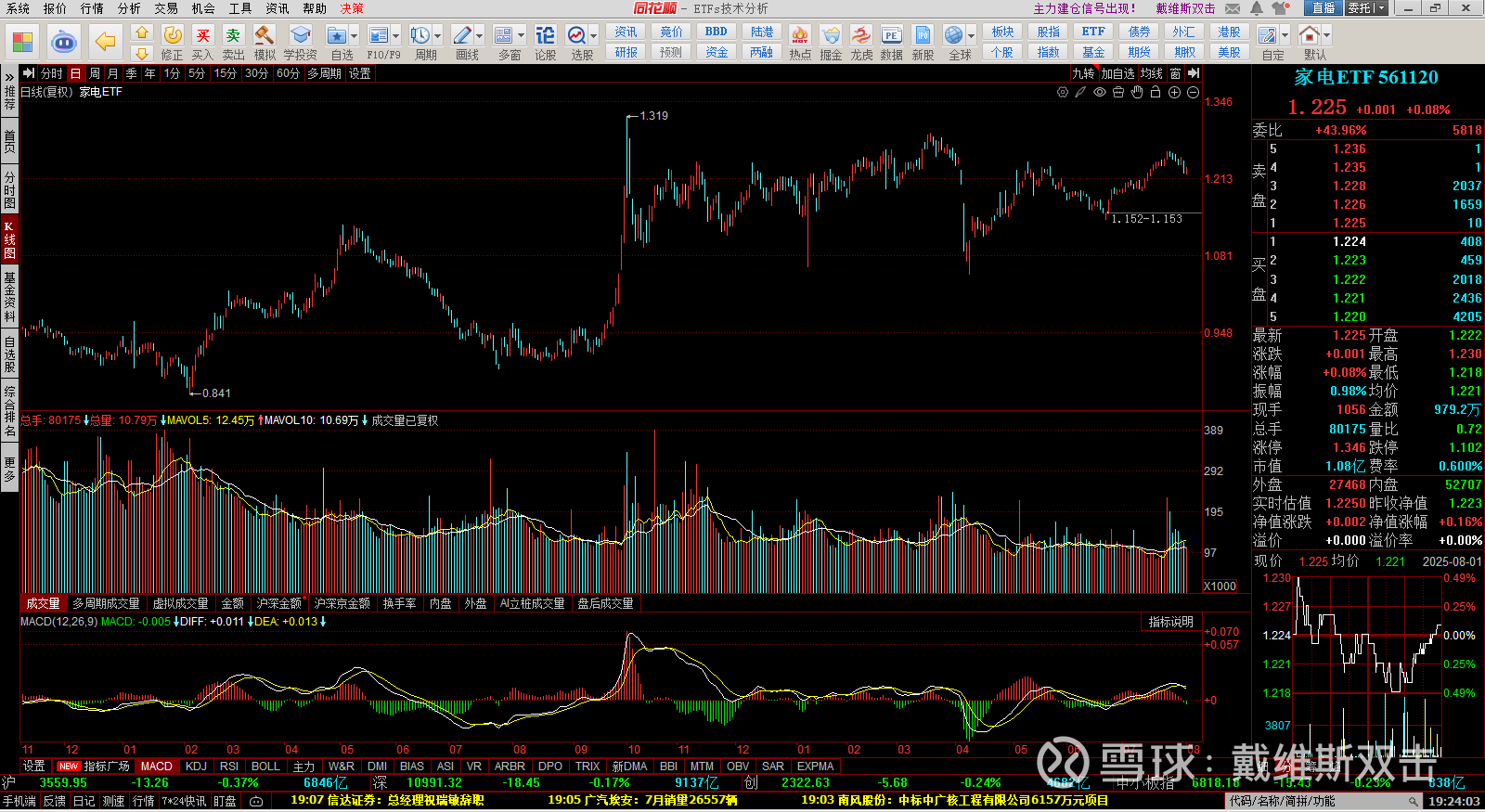Expand the 选股 dropdown arrow
The height and width of the screenshot is (812, 1485).
594,36
